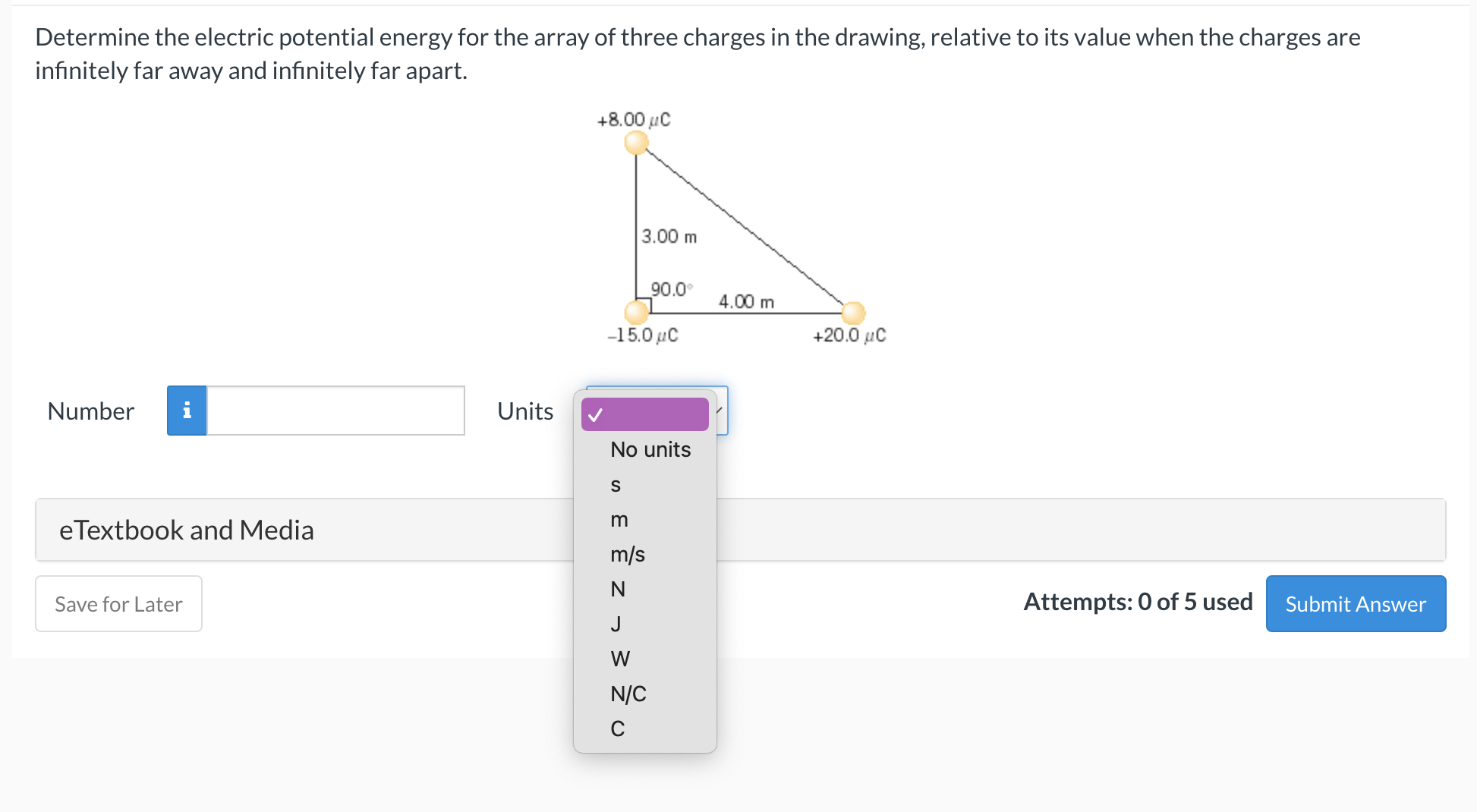Click the blue info icon next to Number field

click(x=186, y=411)
